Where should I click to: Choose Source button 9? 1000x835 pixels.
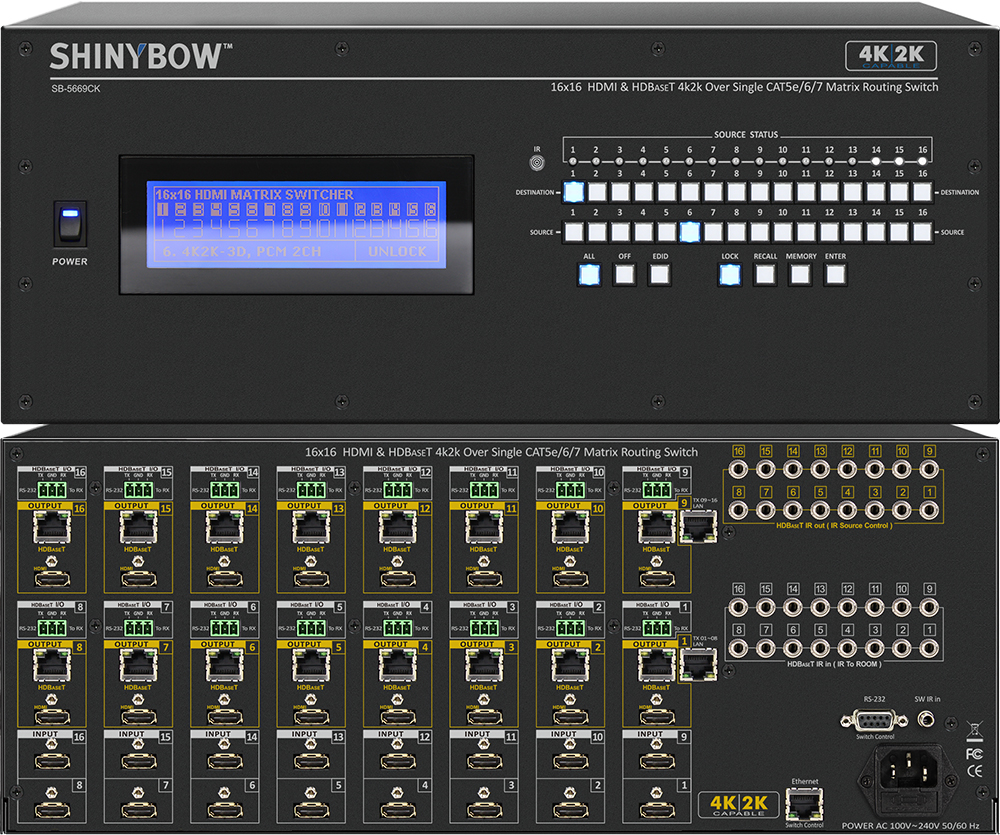point(760,232)
